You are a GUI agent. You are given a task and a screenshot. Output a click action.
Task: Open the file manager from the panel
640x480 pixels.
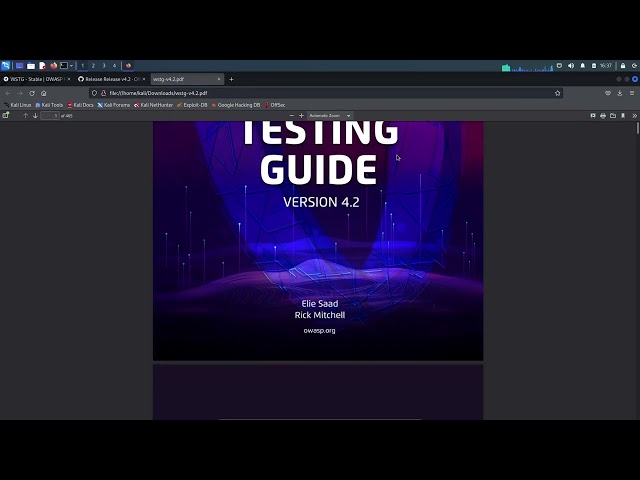point(31,66)
